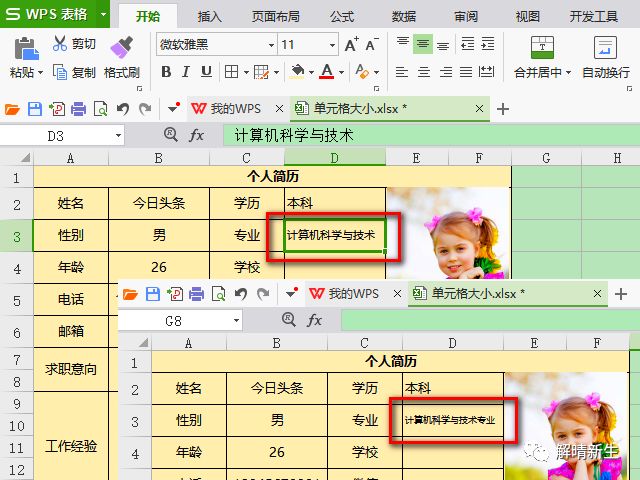Decrease font size with the A- icon
This screenshot has width=640, height=480.
[371, 44]
